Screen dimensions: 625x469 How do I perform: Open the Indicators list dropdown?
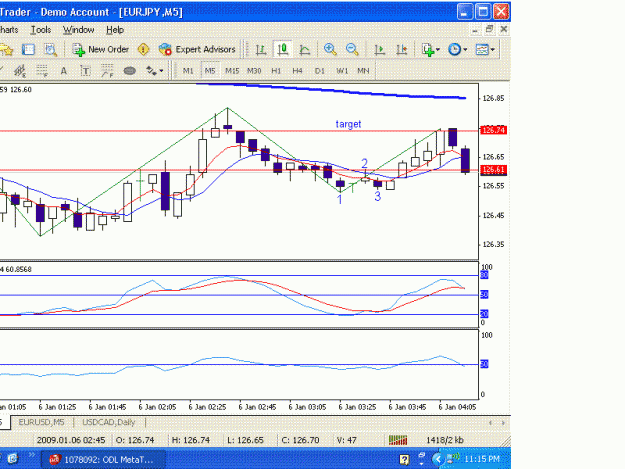click(x=431, y=49)
